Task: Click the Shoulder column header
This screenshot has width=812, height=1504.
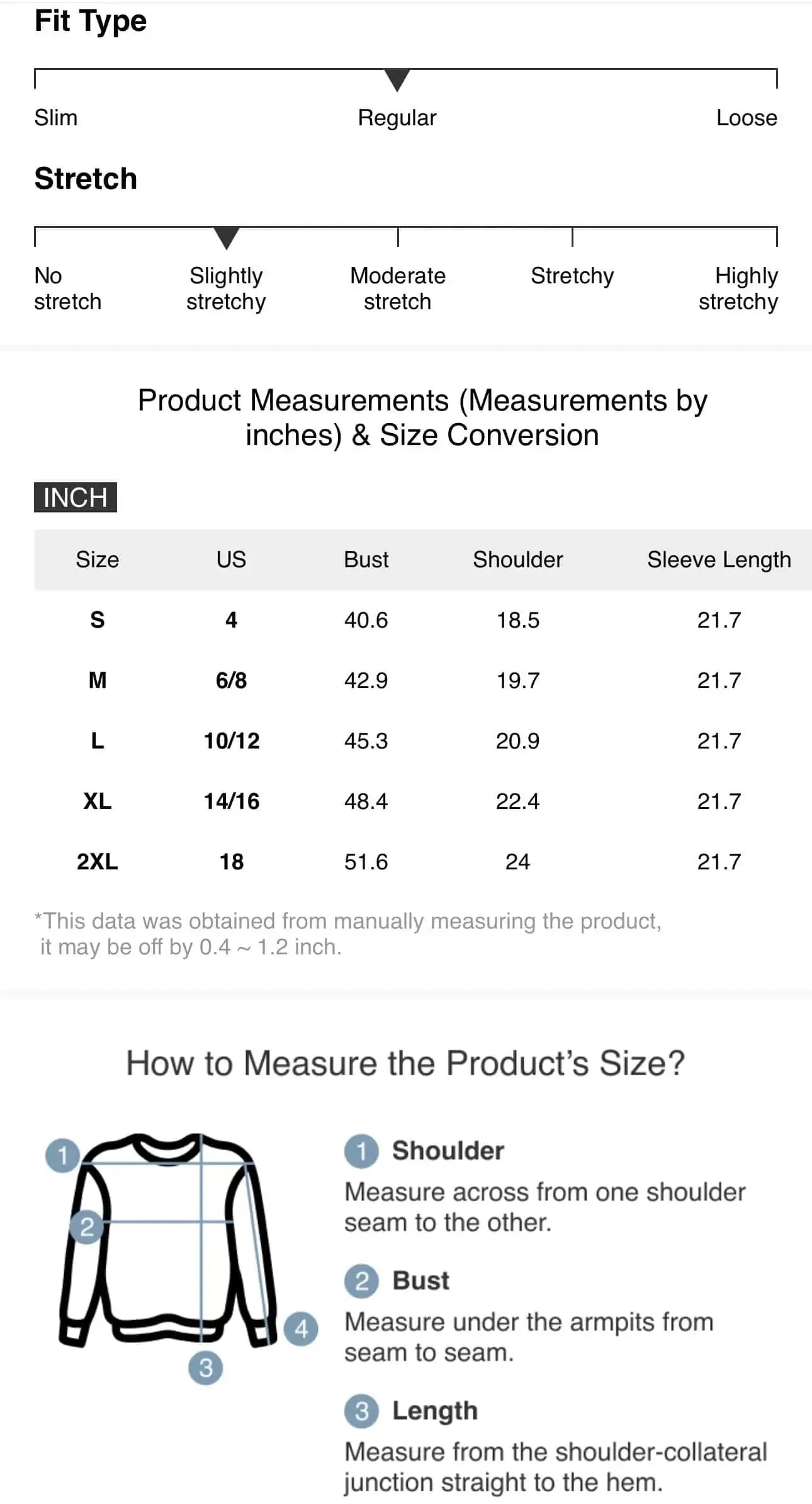Action: coord(518,560)
